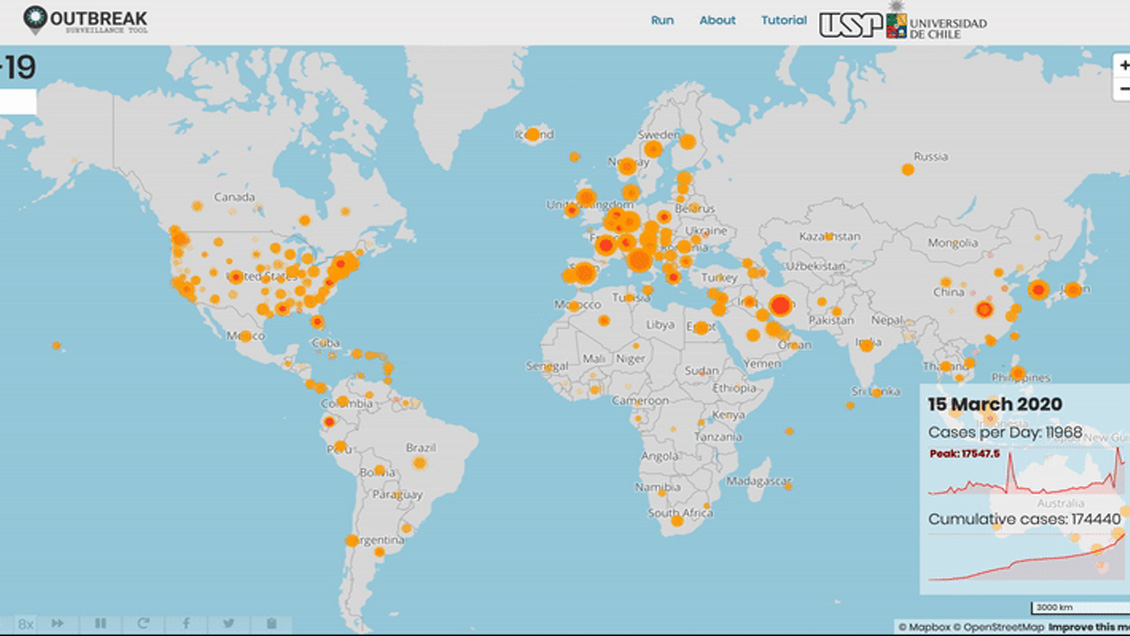Click the Universidad de Chile logo

coord(937,22)
